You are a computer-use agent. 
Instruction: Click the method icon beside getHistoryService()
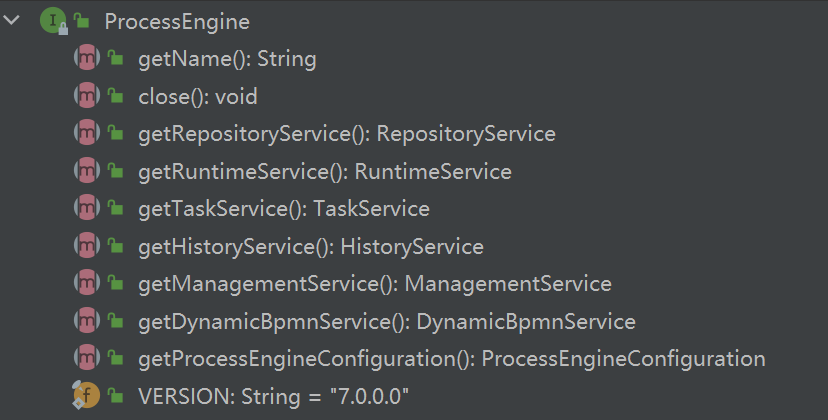pyautogui.click(x=87, y=246)
